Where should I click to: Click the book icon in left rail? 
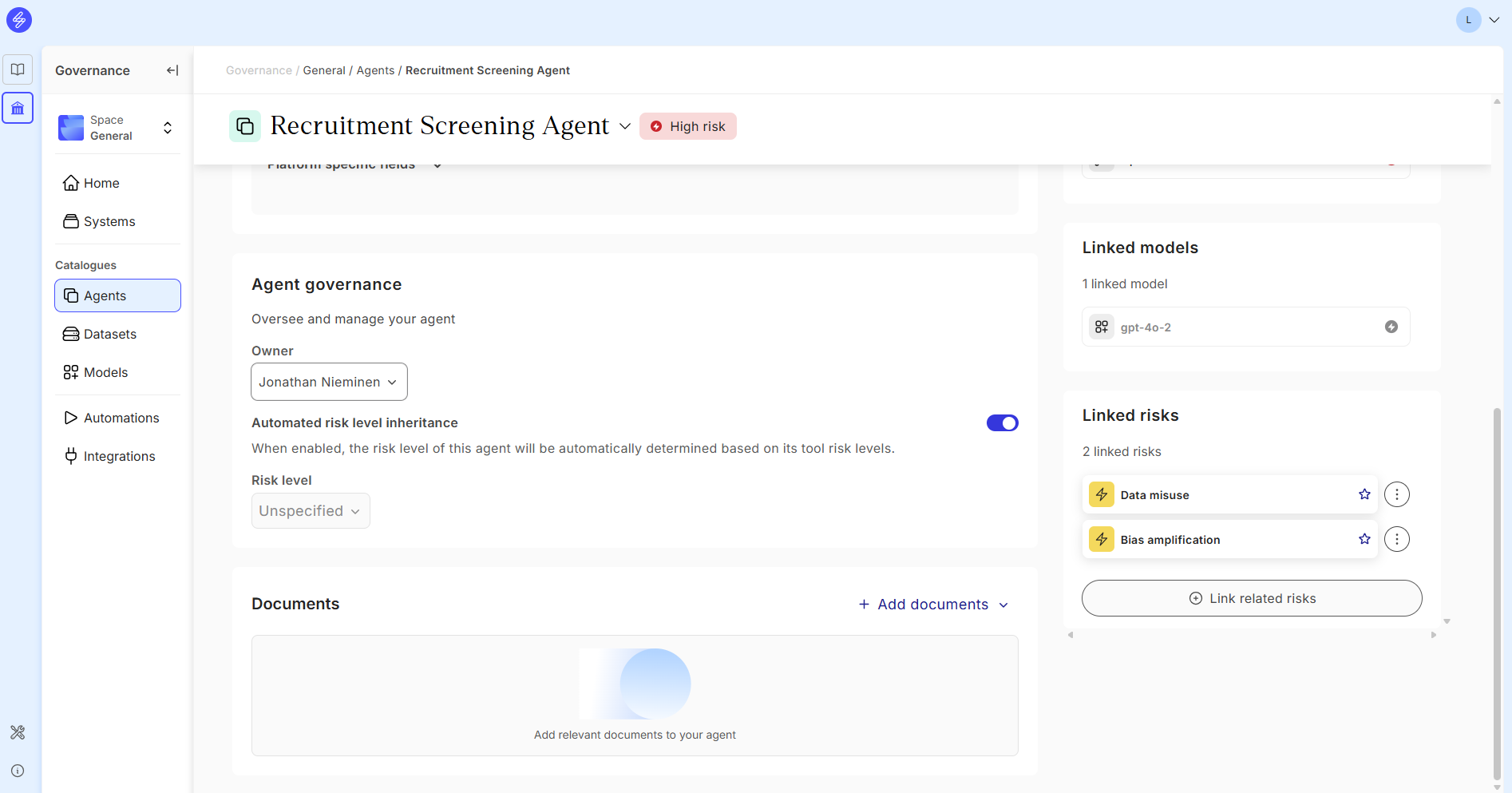18,69
